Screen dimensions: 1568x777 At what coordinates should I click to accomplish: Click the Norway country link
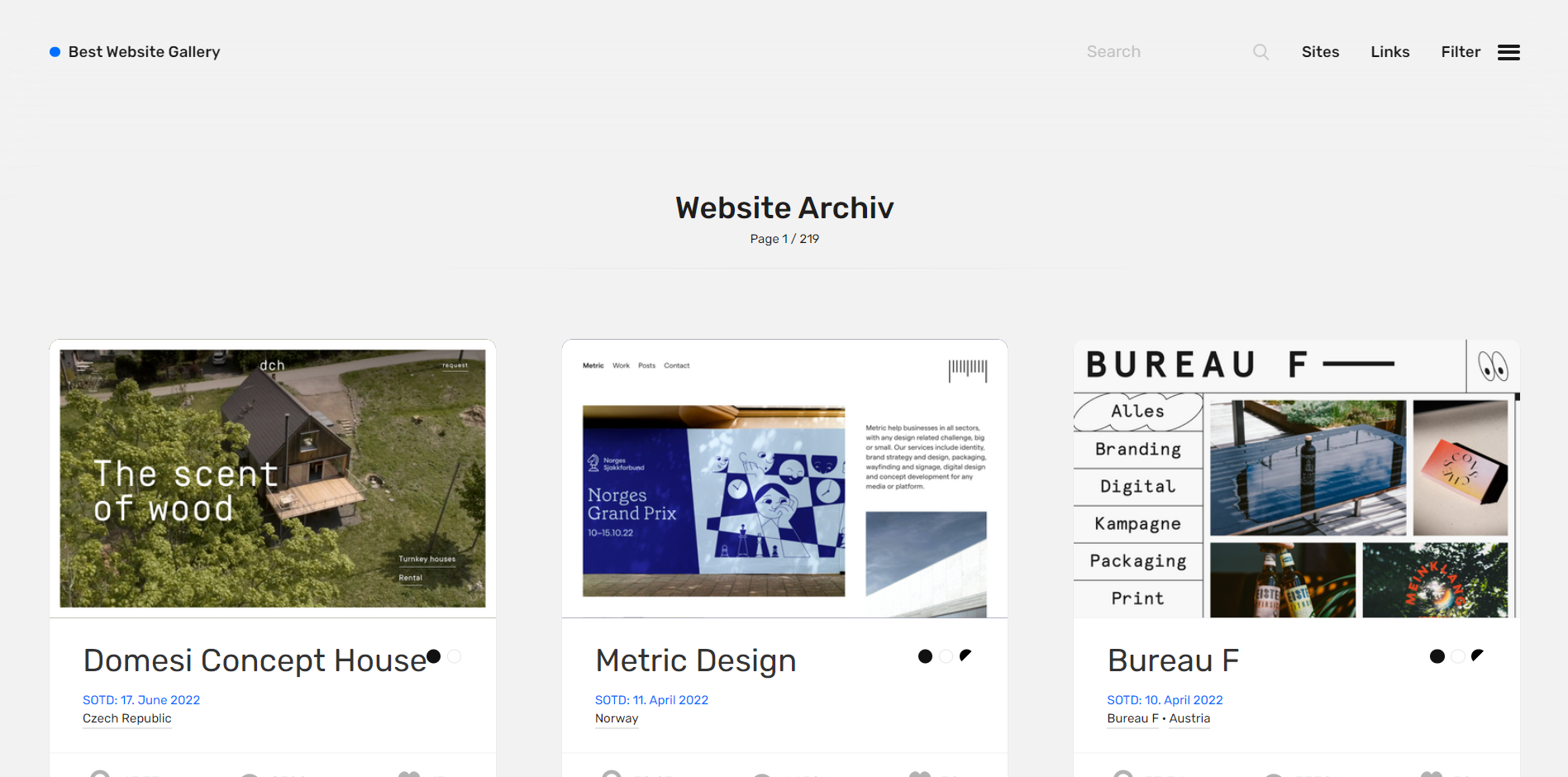[x=617, y=719]
